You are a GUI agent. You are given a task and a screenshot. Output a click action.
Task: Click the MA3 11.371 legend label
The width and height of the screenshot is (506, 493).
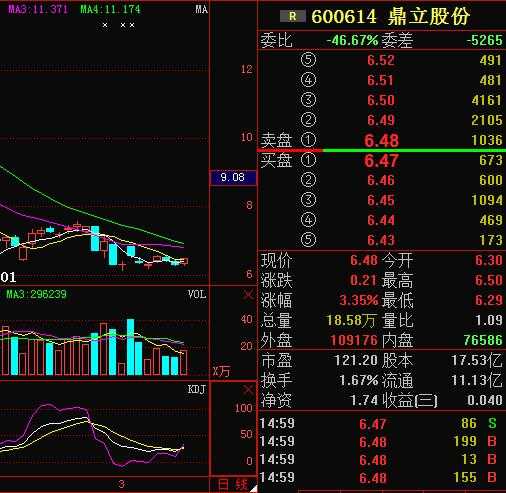coord(38,9)
